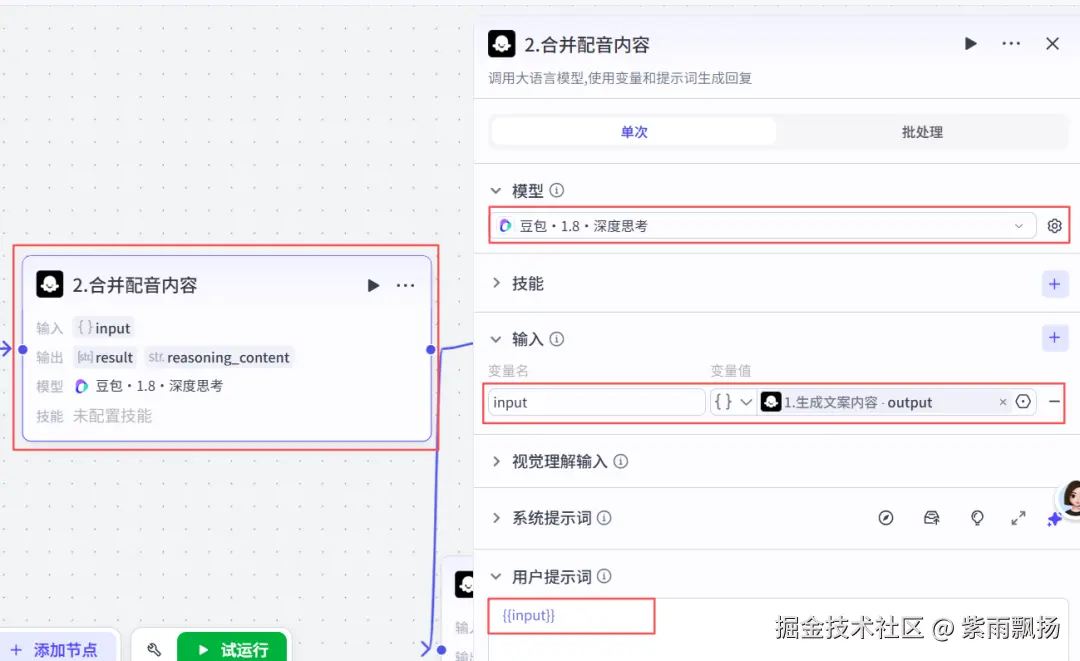The height and width of the screenshot is (661, 1080).
Task: Open model settings gear icon
Action: point(1055,226)
